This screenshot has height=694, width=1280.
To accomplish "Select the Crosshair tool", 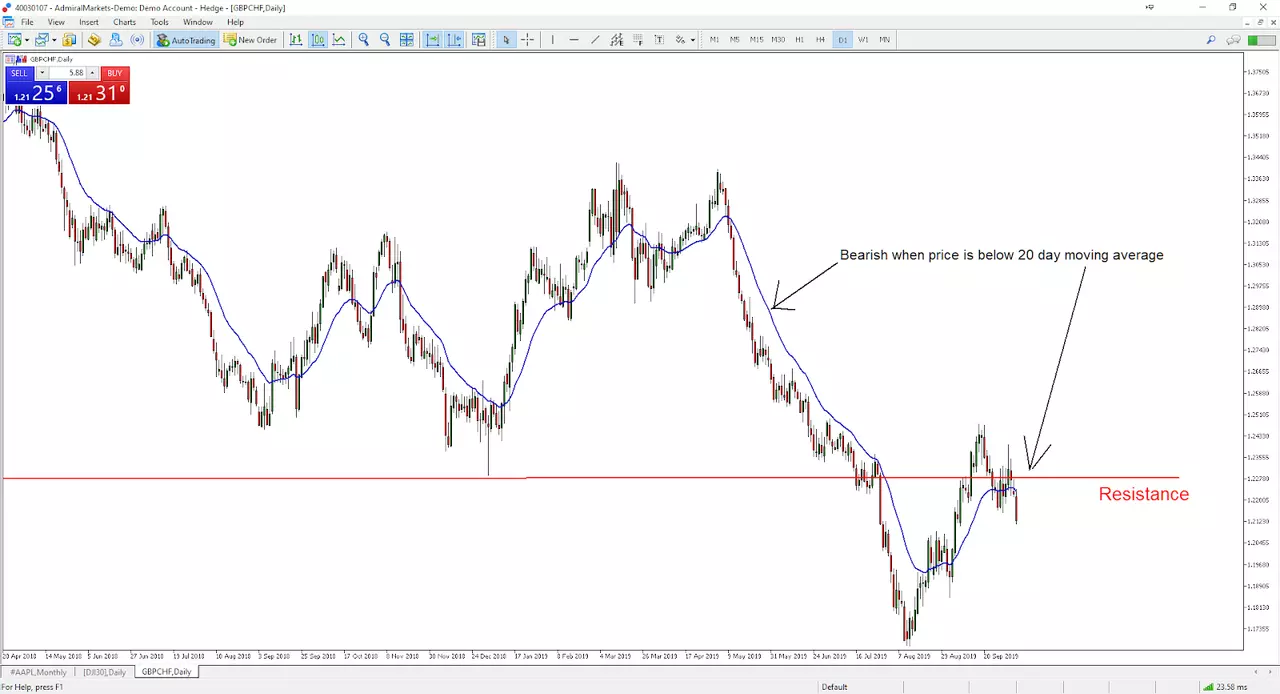I will point(527,40).
